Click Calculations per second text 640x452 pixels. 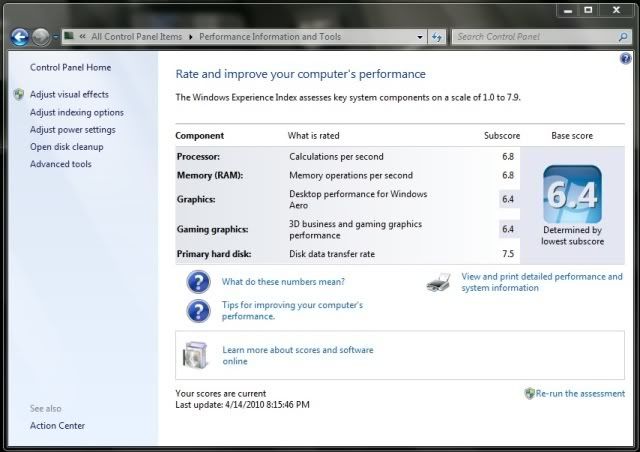(336, 157)
